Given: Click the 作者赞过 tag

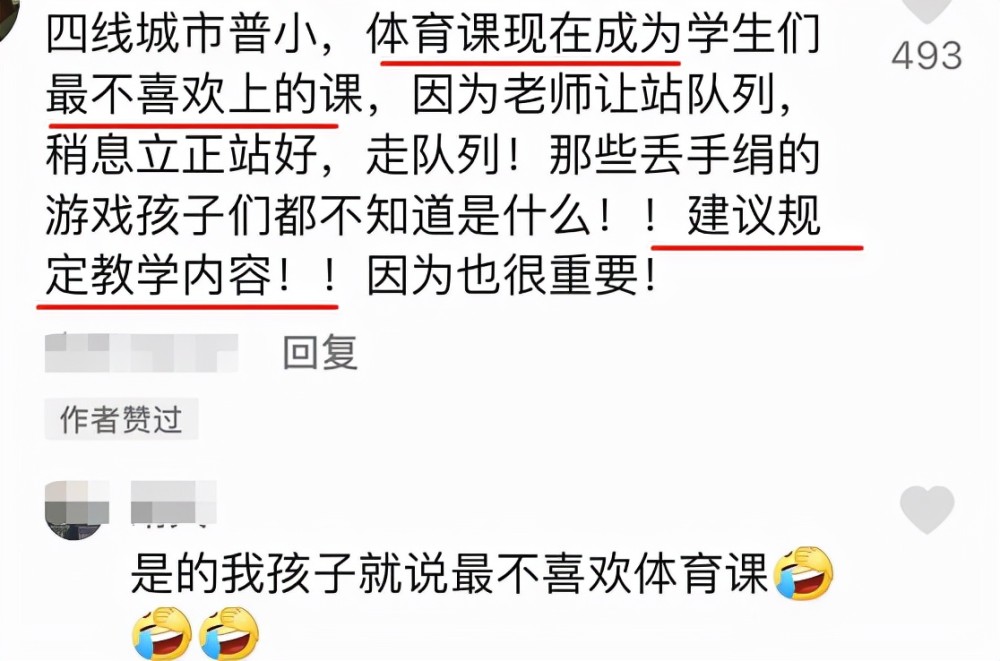Looking at the screenshot, I should click(121, 419).
